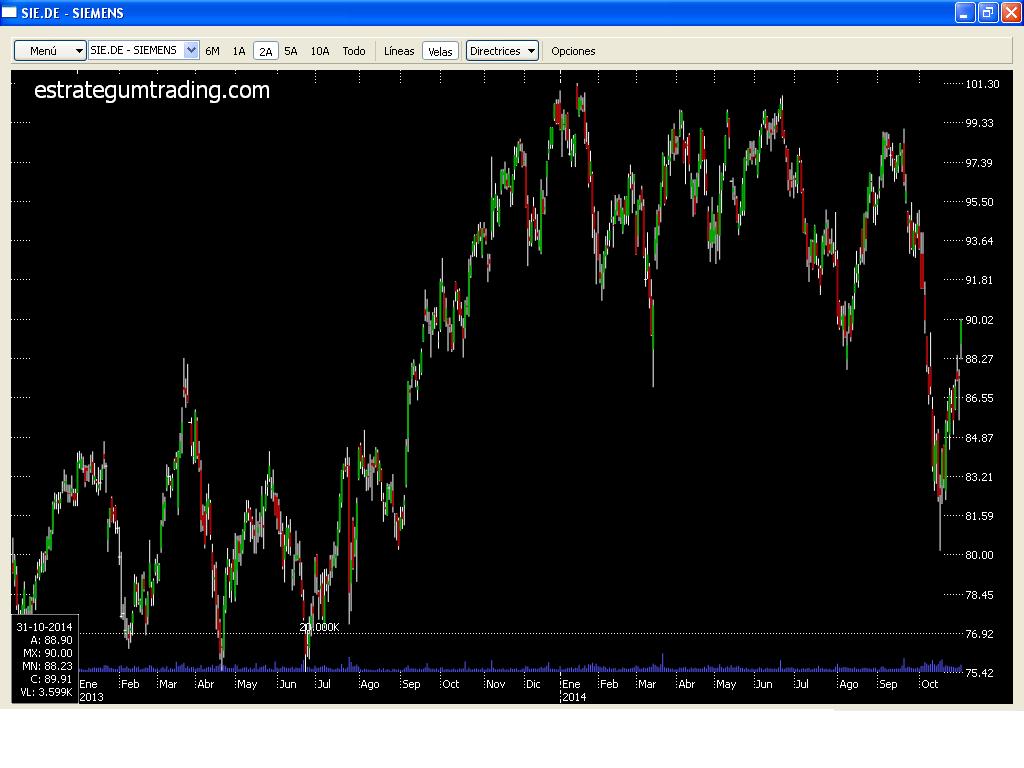Click the Oct 2014 month label
Screen dimensions: 1024x768
(929, 684)
